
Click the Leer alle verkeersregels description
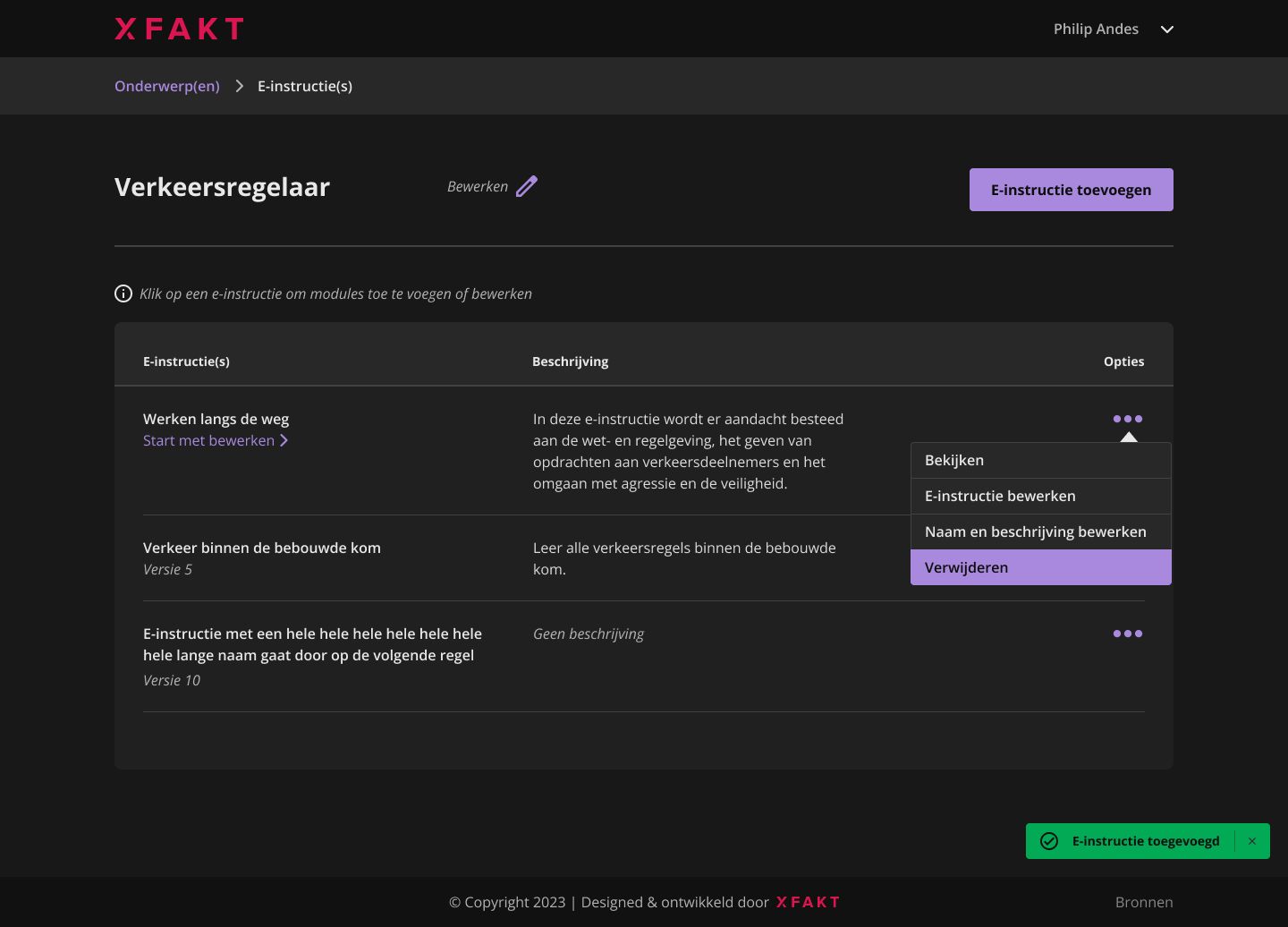(x=684, y=558)
